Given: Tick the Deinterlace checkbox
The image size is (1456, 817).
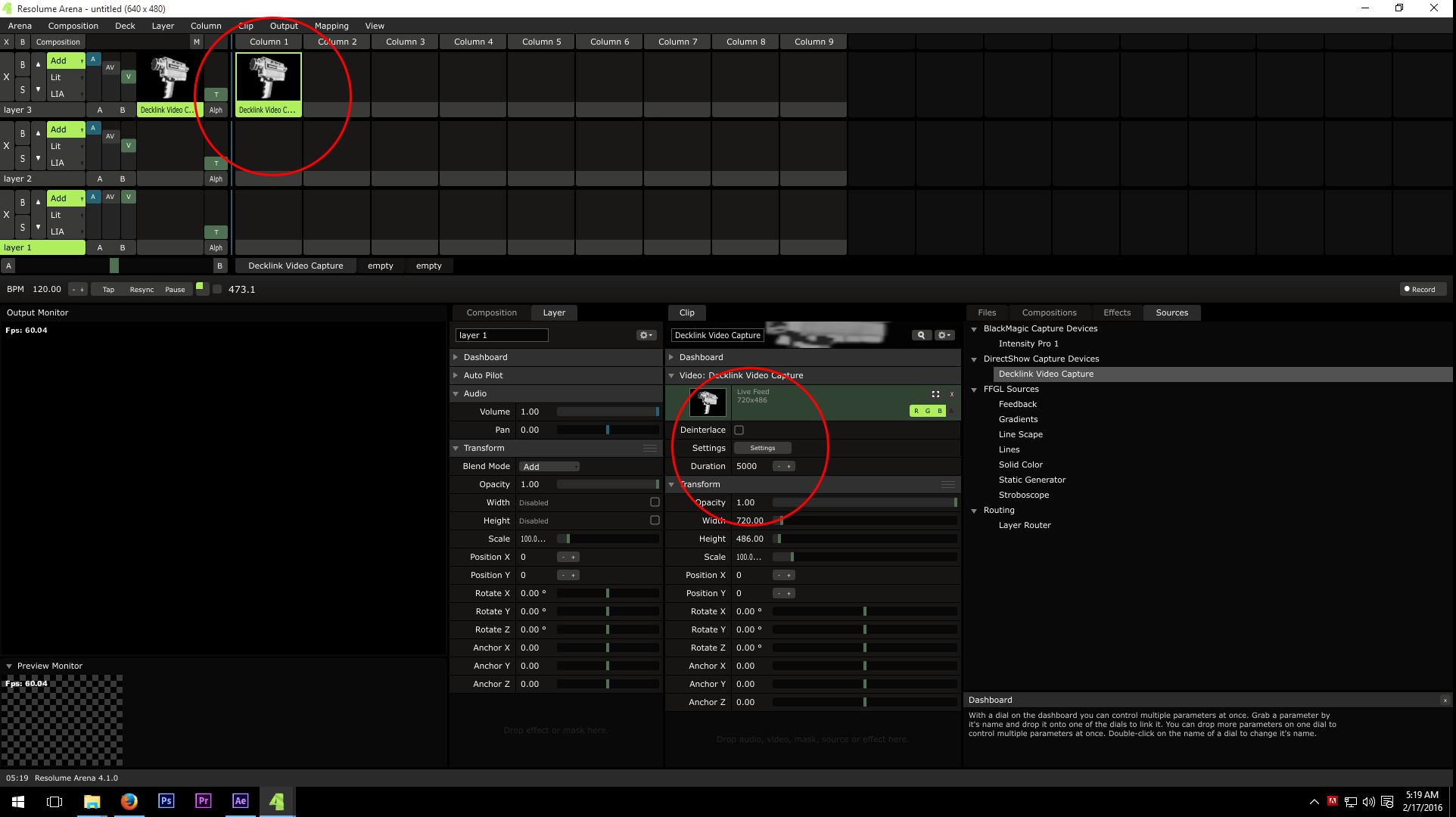Looking at the screenshot, I should click(x=739, y=430).
